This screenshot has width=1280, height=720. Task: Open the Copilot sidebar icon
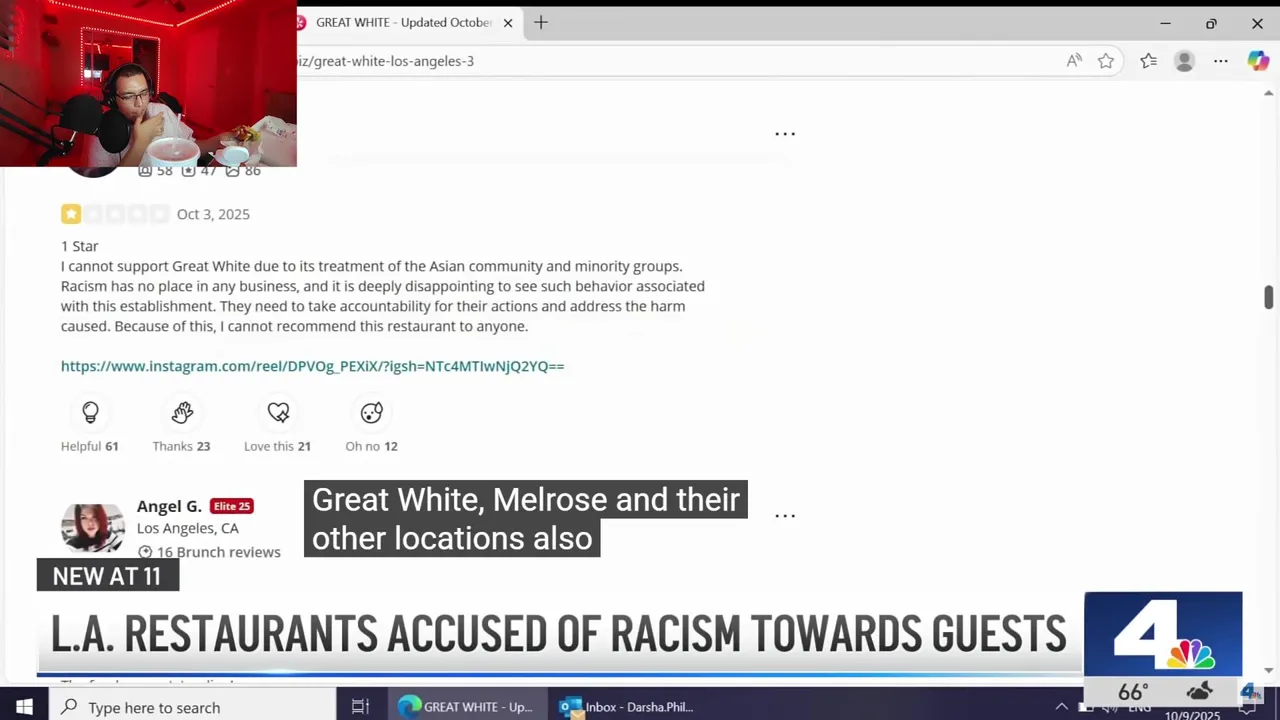point(1258,61)
